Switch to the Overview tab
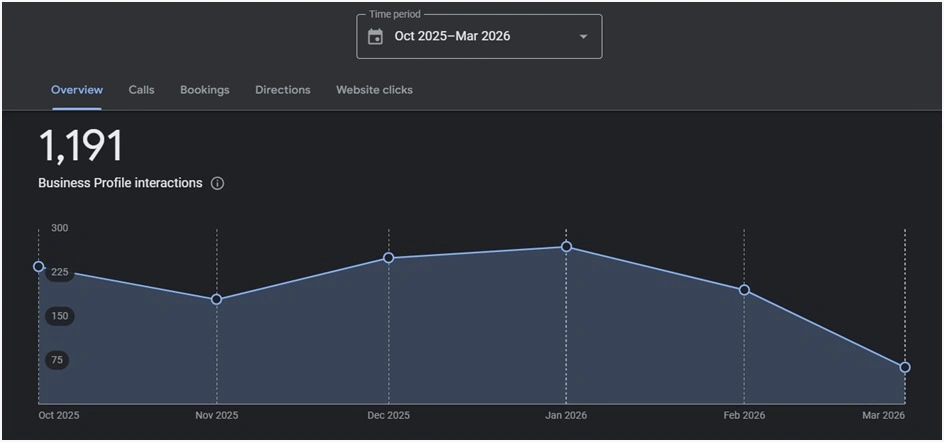 tap(77, 90)
